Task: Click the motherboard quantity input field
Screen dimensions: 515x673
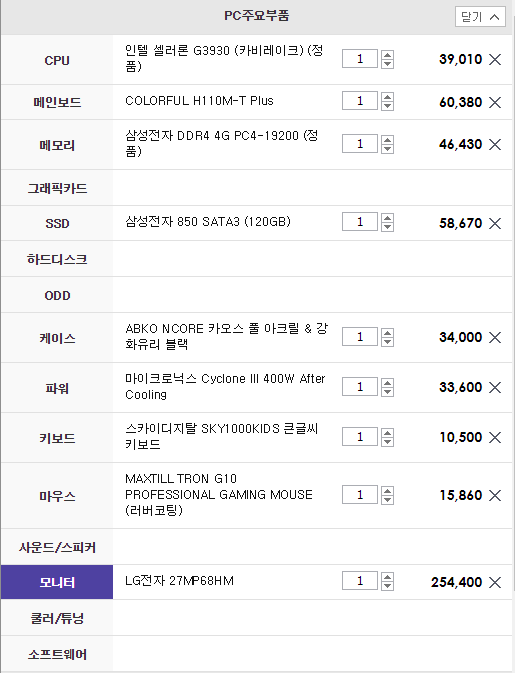Action: point(360,101)
